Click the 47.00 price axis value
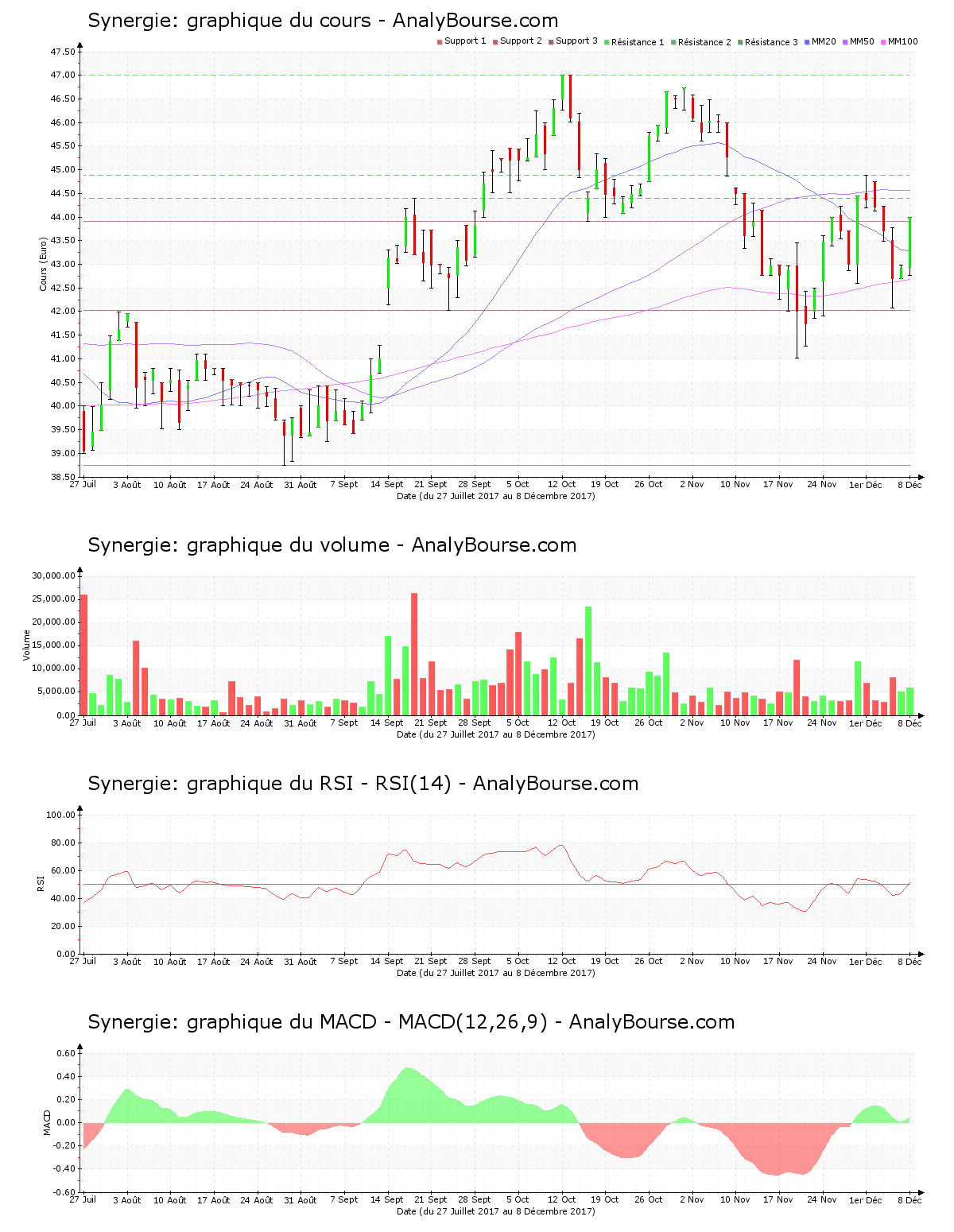Image resolution: width=954 pixels, height=1232 pixels. (x=63, y=76)
